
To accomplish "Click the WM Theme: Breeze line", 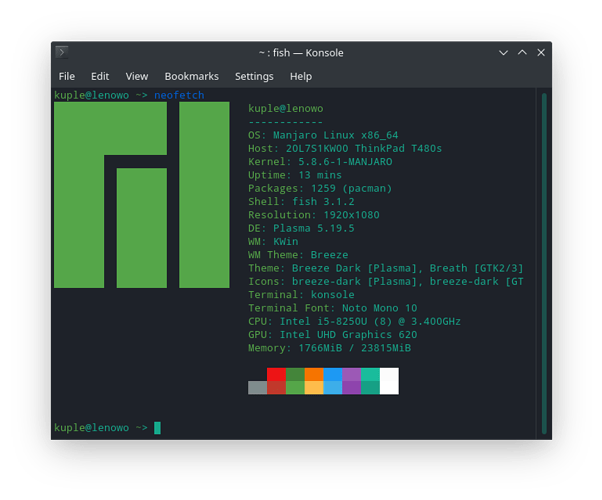I will point(298,255).
